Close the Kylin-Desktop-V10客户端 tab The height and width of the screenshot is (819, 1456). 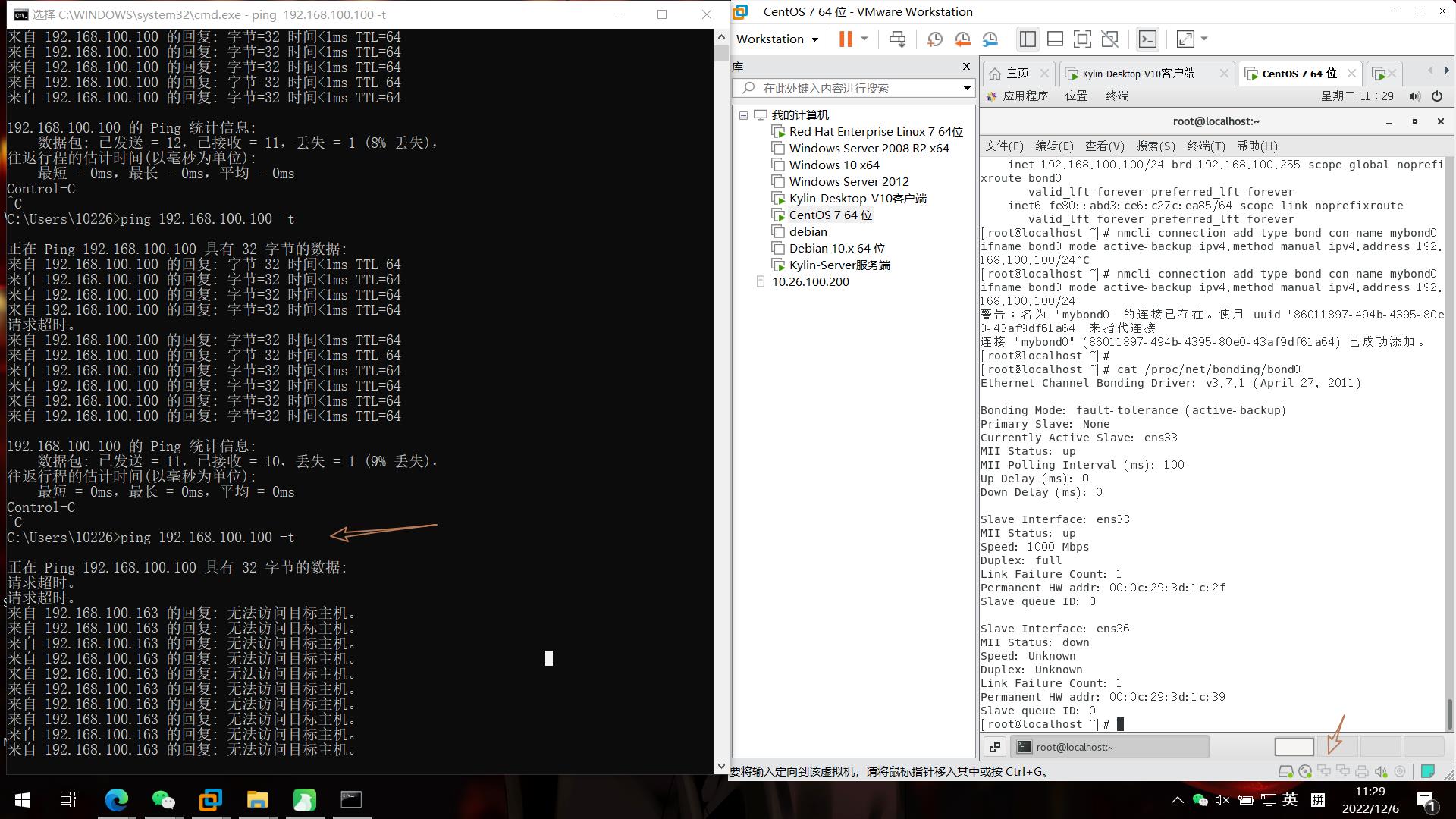pos(1224,74)
